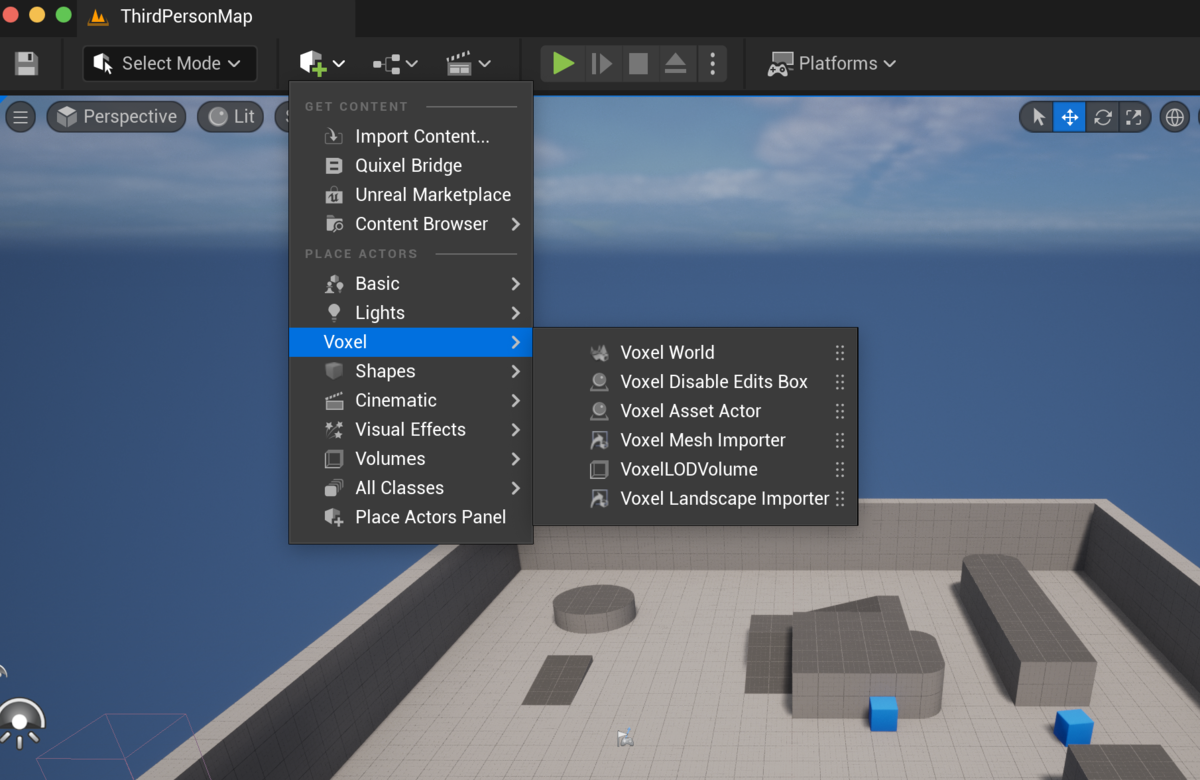Image resolution: width=1200 pixels, height=780 pixels.
Task: Open Unreal Marketplace menu entry
Action: click(x=411, y=195)
